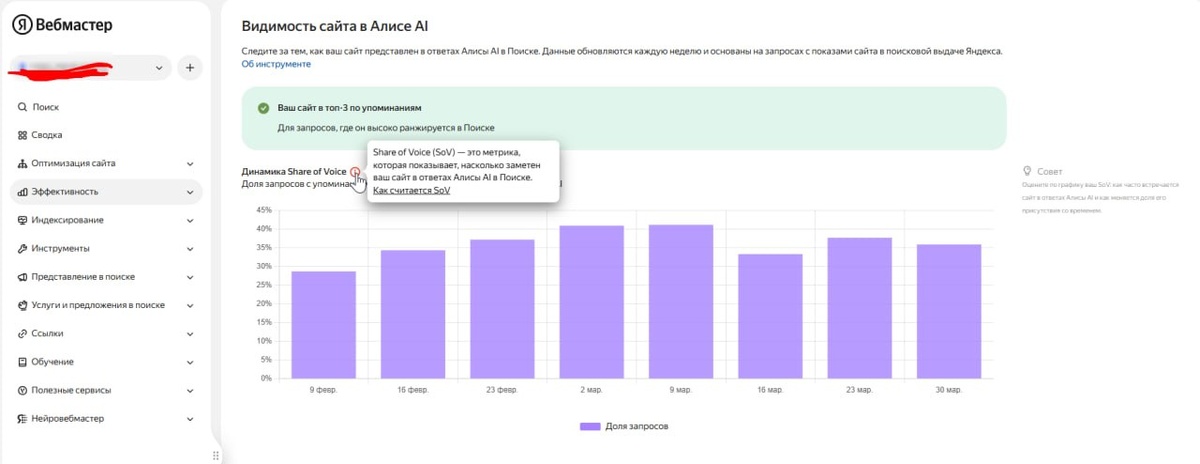Click the Нейровебмастер icon
This screenshot has width=1200, height=464.
pos(22,418)
